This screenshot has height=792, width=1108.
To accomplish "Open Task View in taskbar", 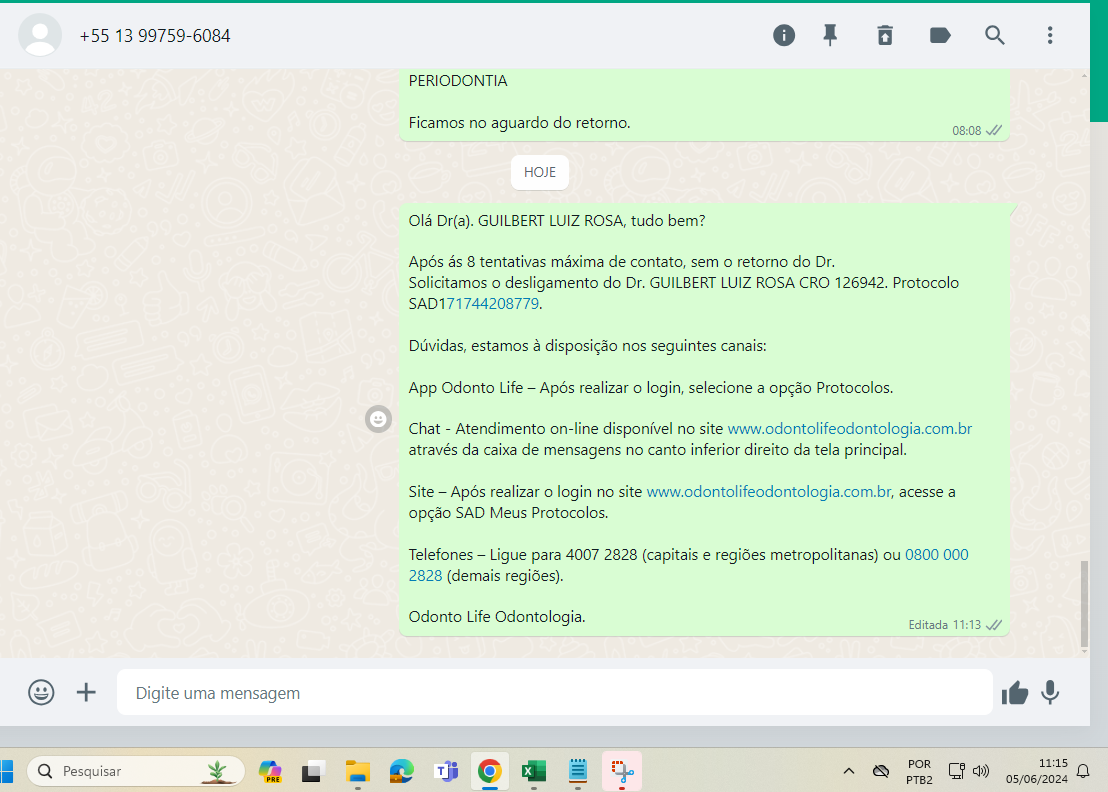I will pyautogui.click(x=313, y=772).
